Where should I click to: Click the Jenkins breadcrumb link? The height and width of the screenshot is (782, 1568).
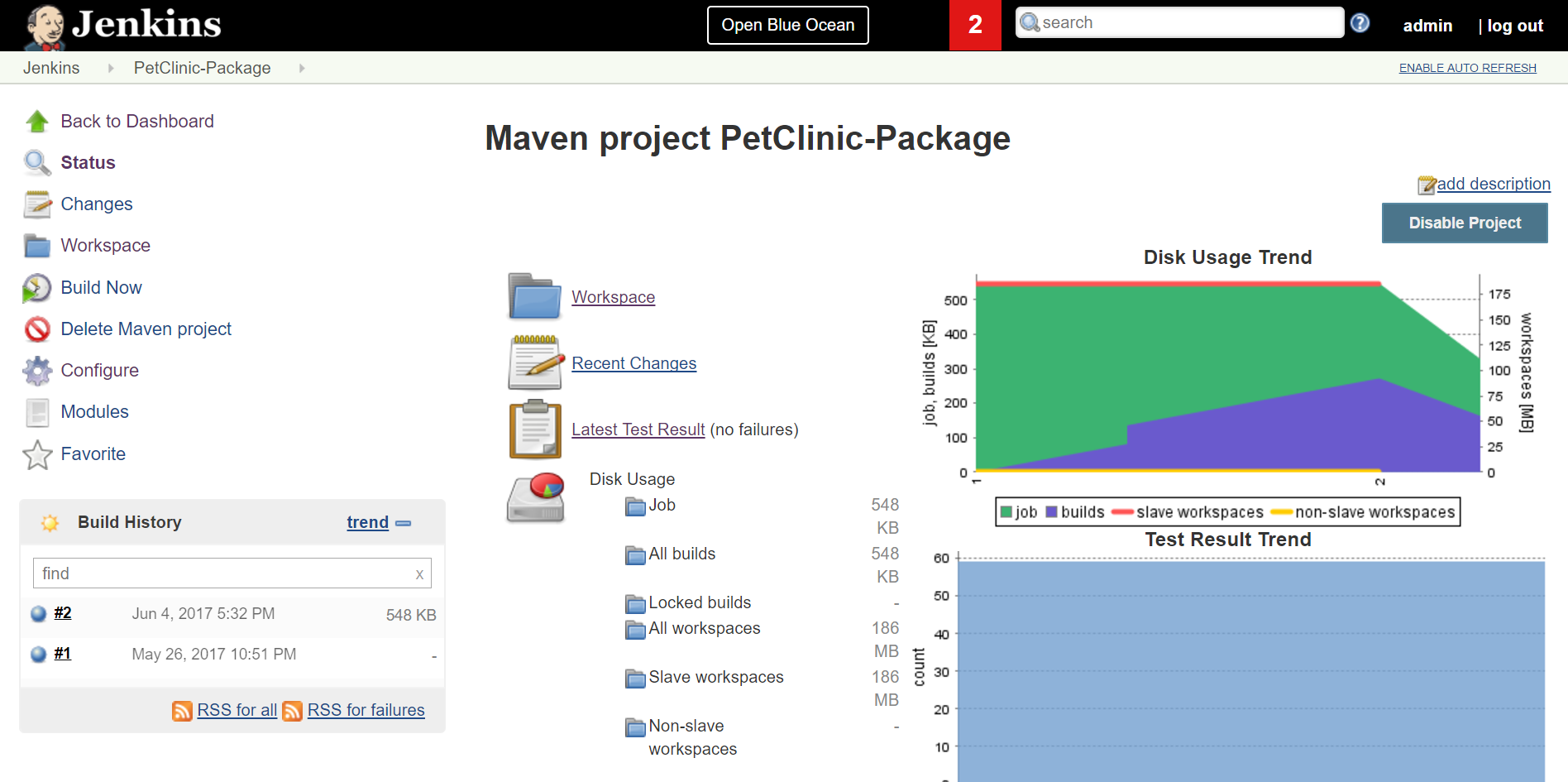(x=51, y=68)
